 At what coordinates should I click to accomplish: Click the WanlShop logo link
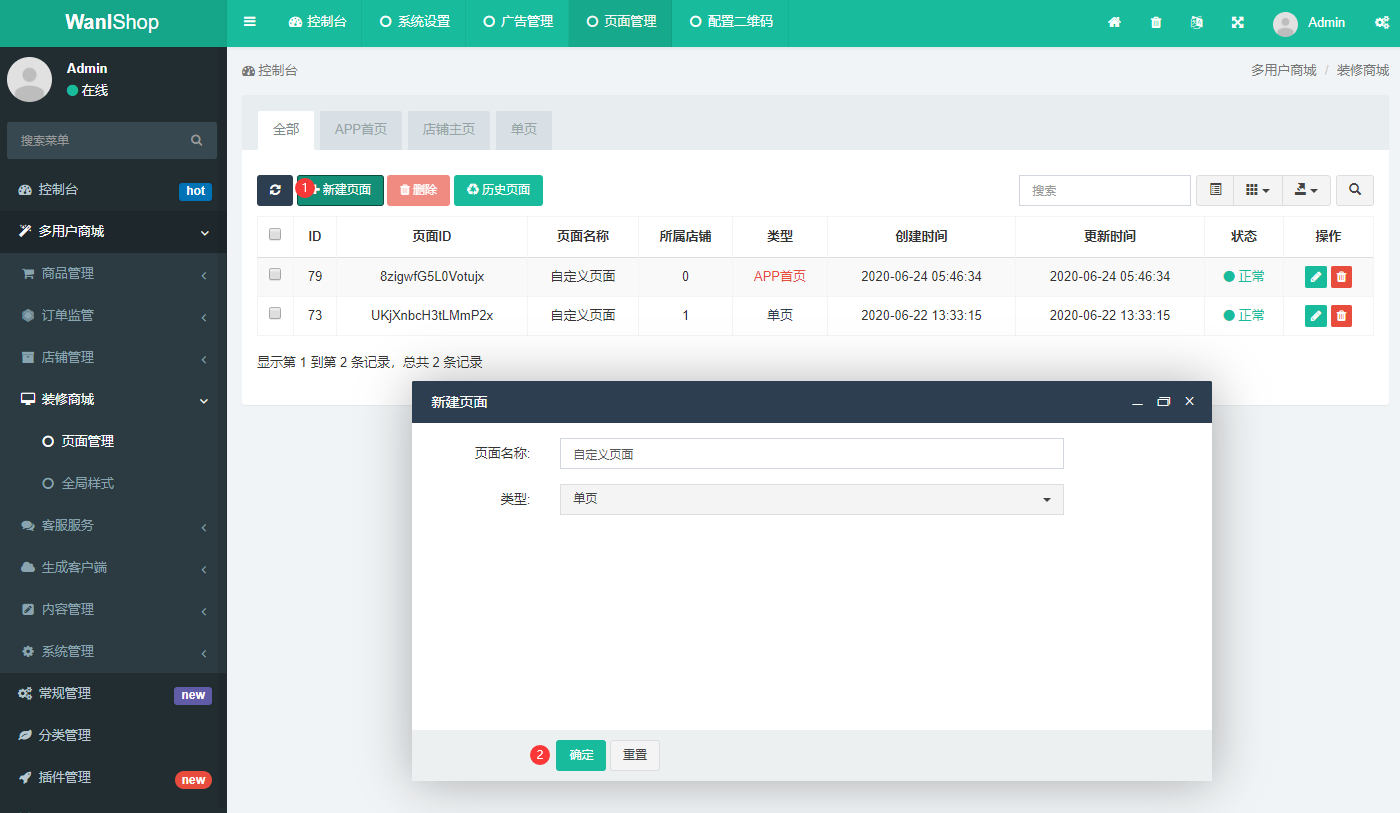(112, 22)
